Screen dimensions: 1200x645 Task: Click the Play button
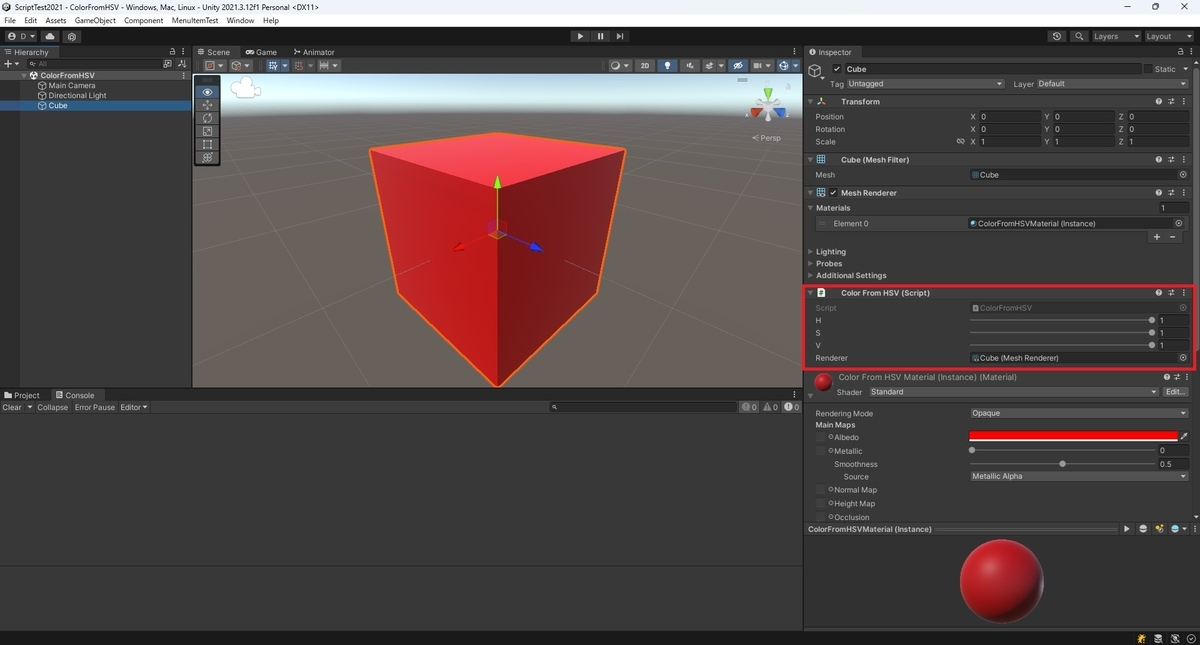(x=580, y=36)
